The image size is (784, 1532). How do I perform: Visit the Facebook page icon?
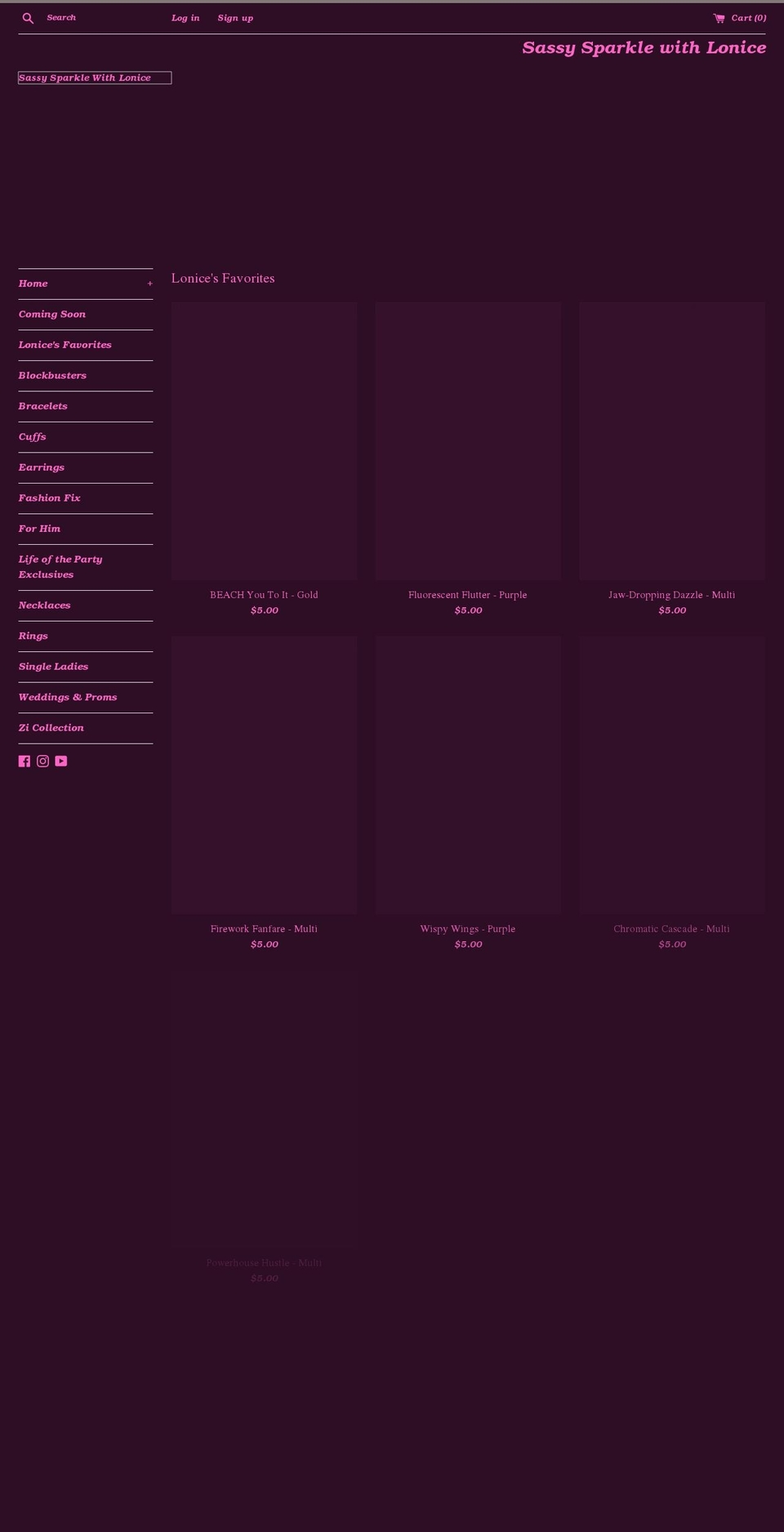tap(24, 761)
